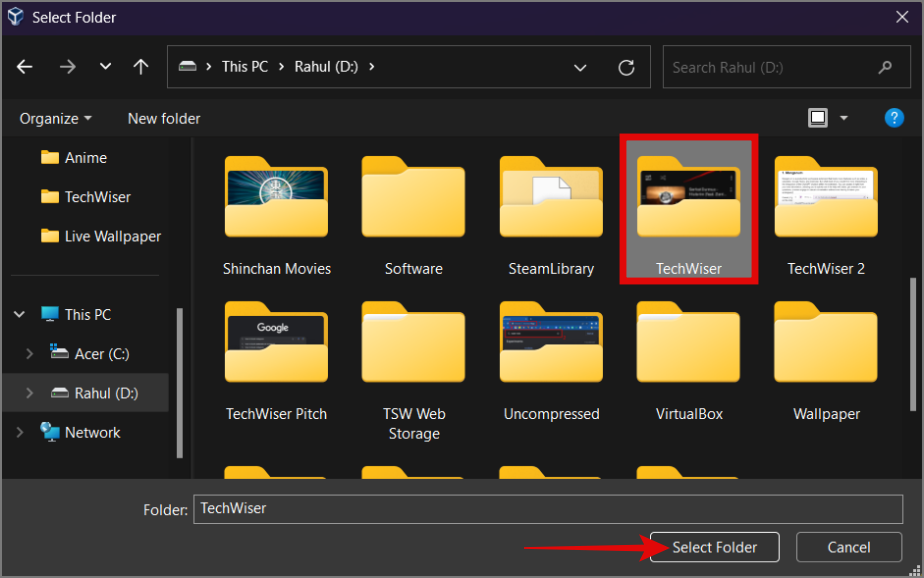The height and width of the screenshot is (578, 924).
Task: Refresh the Rahul (D:) folder view
Action: [x=626, y=68]
